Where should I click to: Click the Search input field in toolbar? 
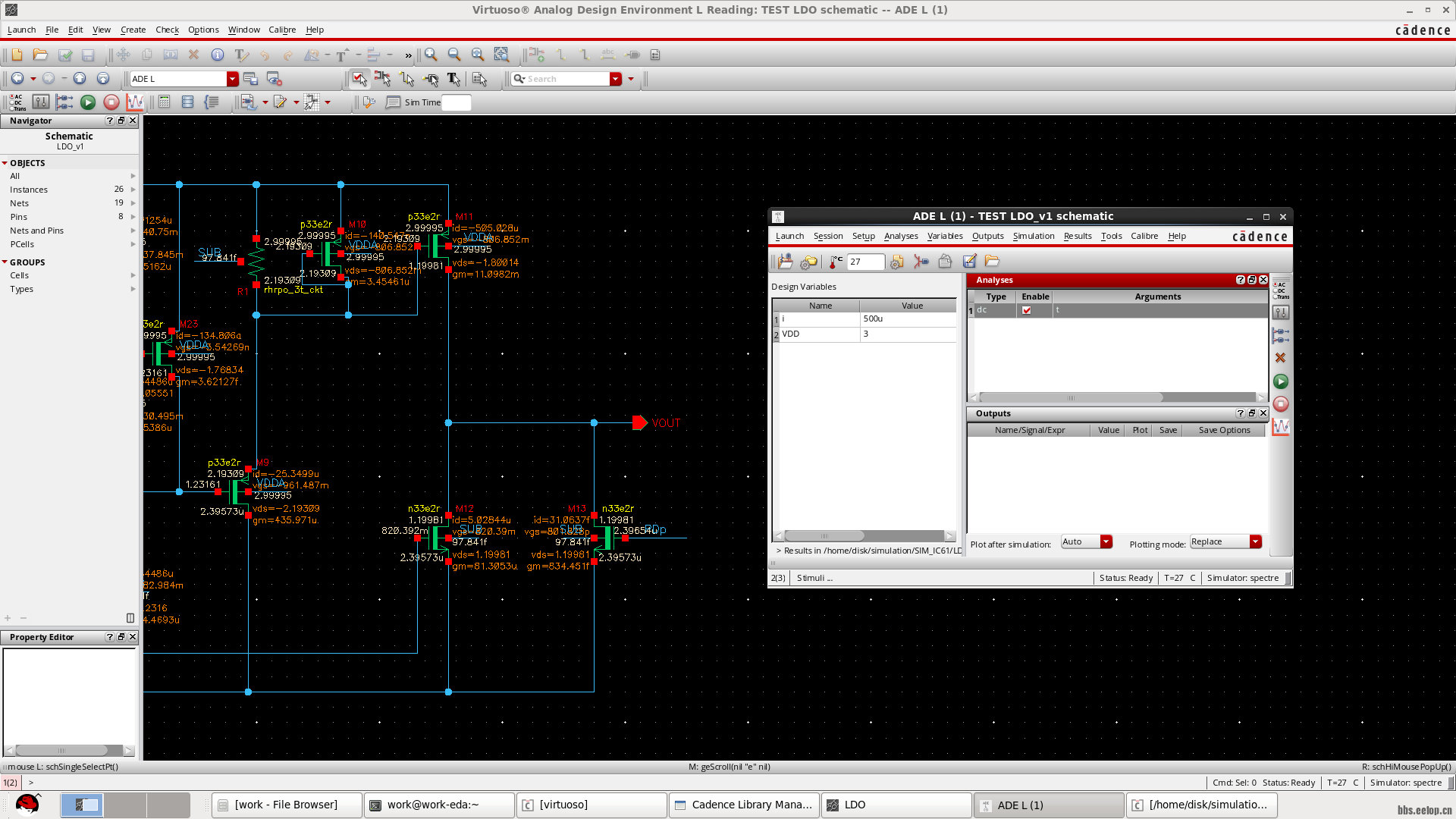568,79
